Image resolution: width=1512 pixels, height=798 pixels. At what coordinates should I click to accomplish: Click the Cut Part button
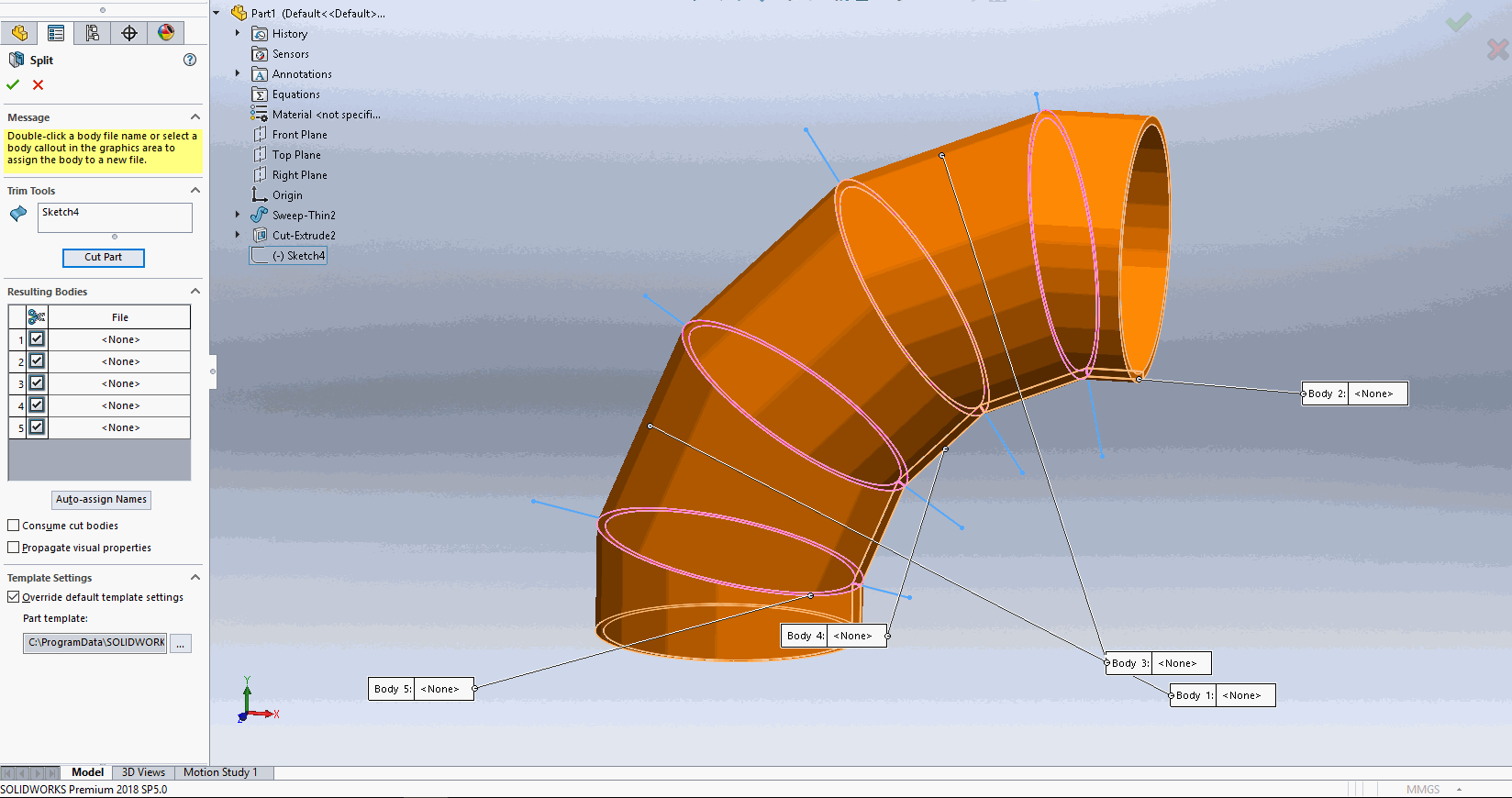(103, 258)
